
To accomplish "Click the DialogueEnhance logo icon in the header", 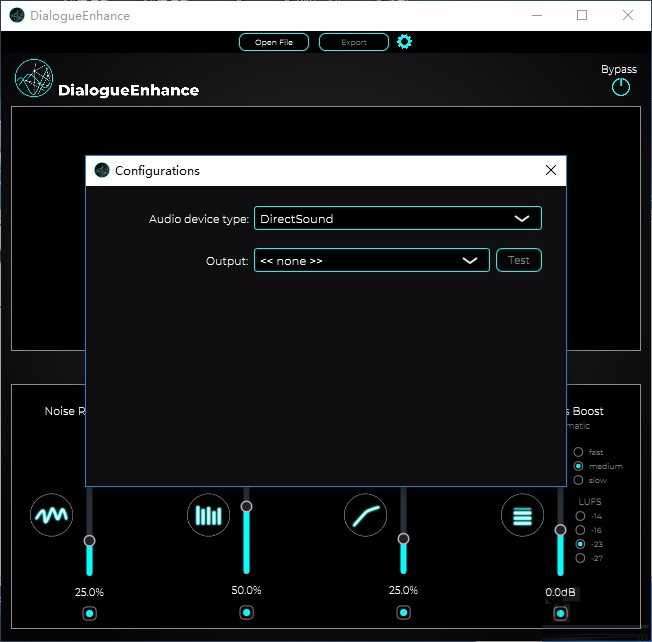I will click(x=34, y=79).
